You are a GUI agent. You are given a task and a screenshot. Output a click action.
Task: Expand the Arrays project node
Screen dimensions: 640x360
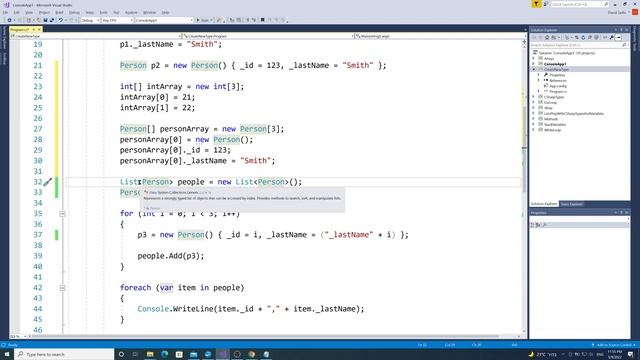coord(533,58)
